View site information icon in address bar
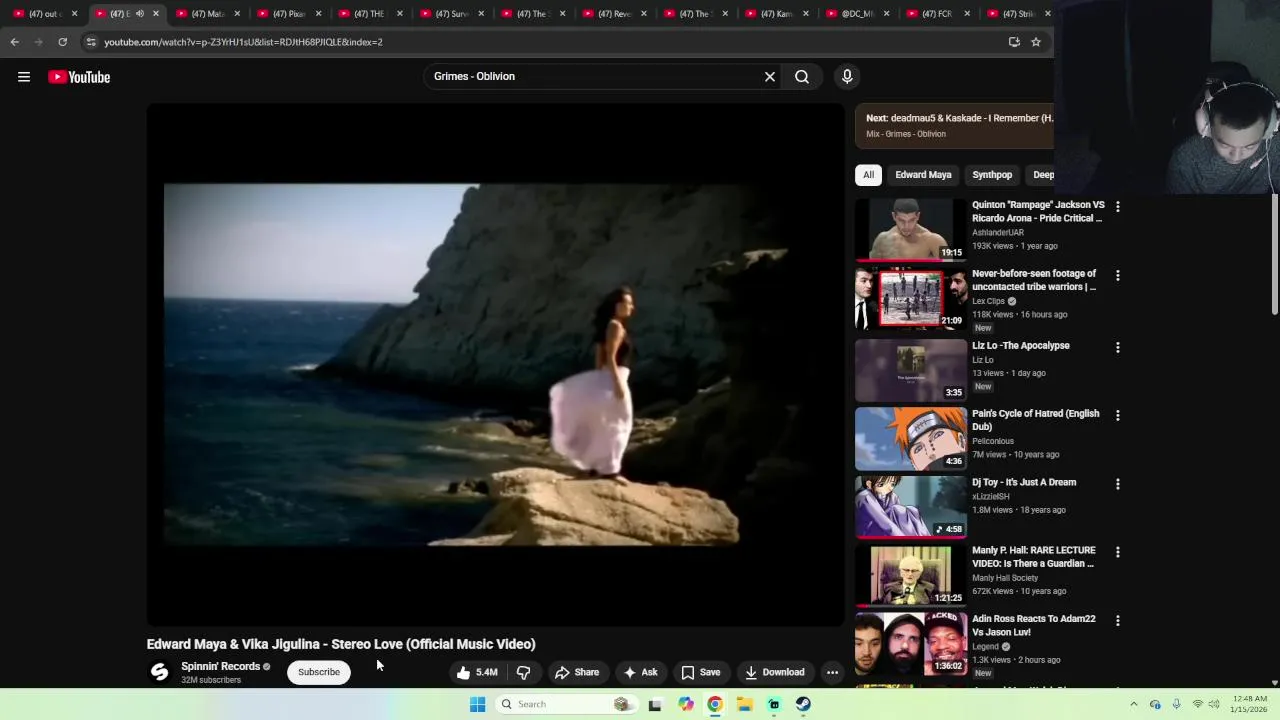The width and height of the screenshot is (1280, 720). pyautogui.click(x=91, y=42)
